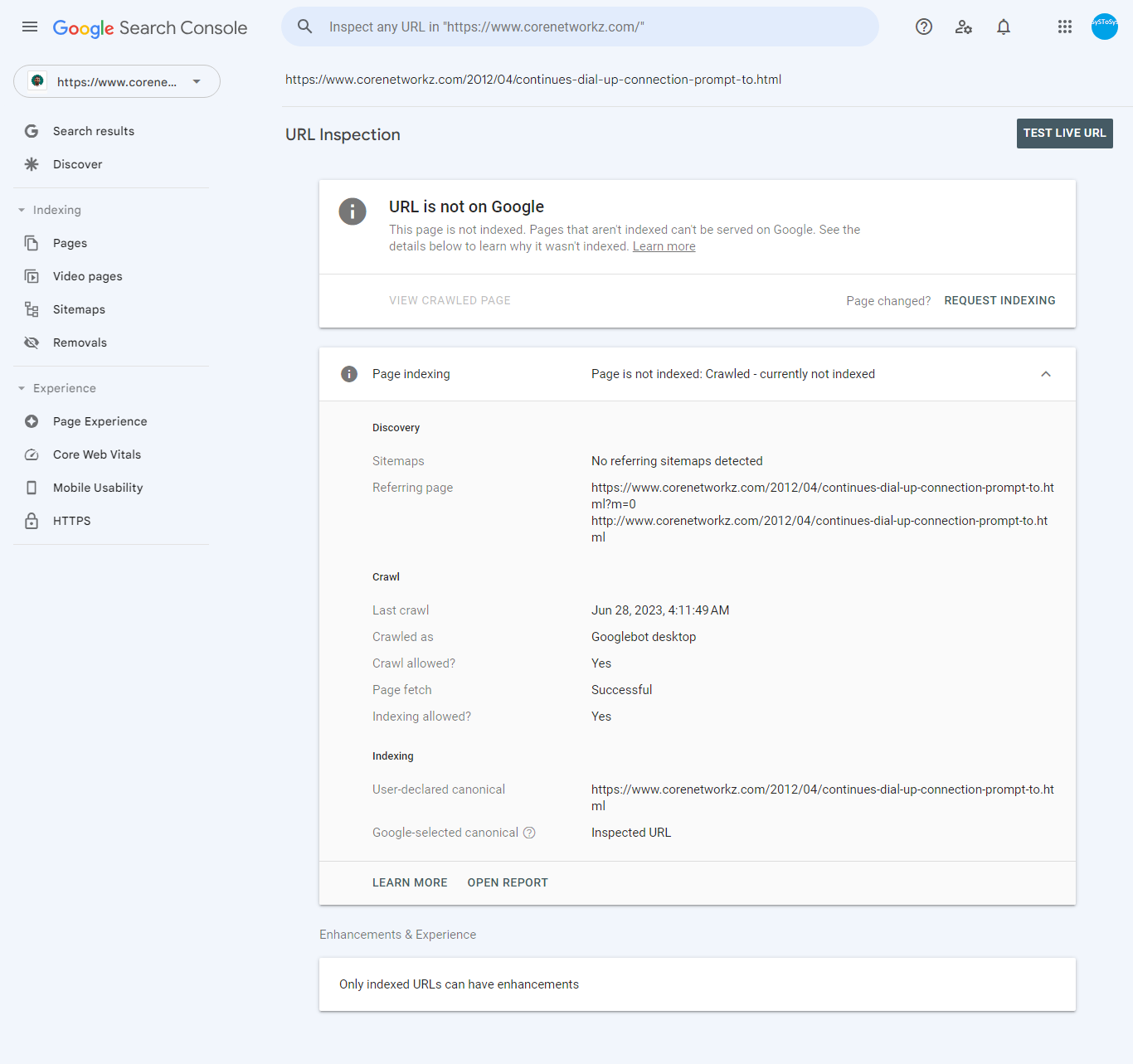Click the inspected URL text at top

coord(533,80)
